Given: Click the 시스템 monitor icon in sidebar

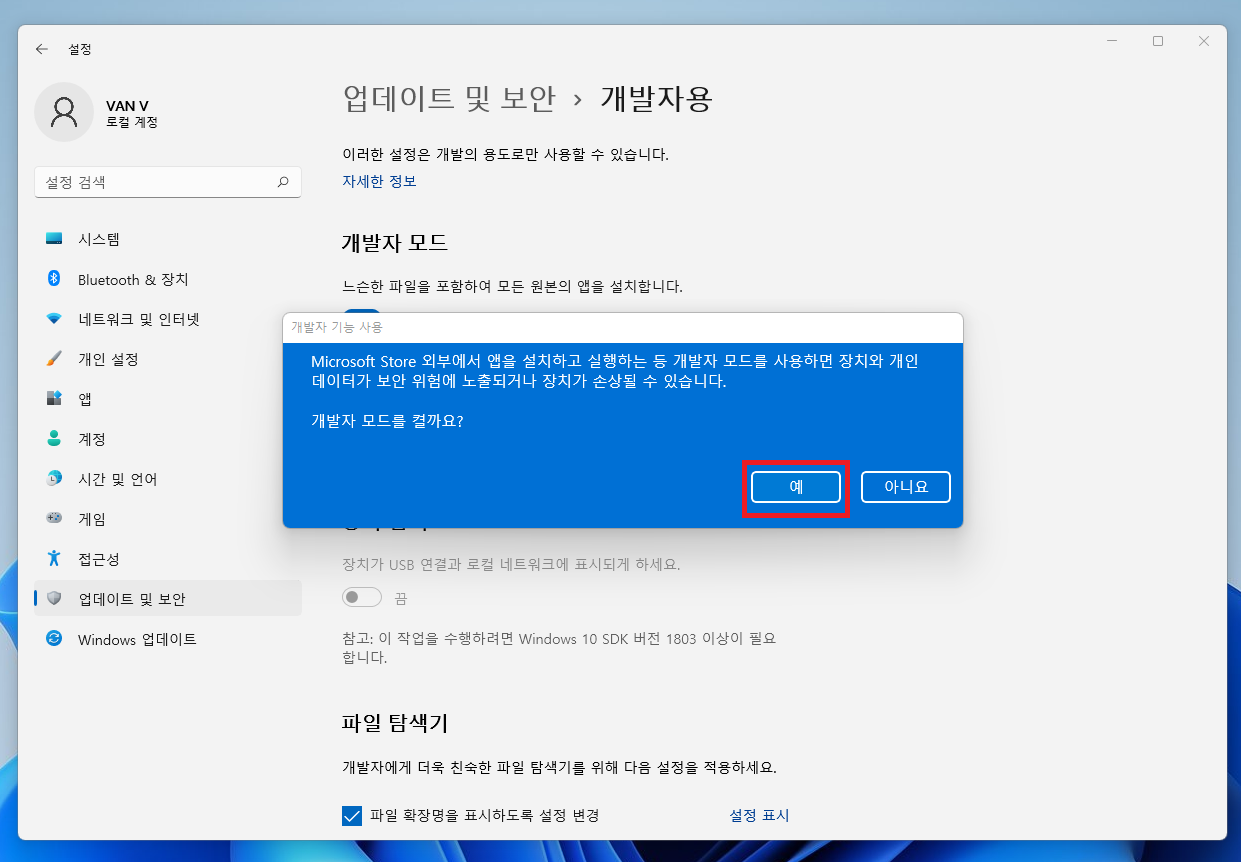Looking at the screenshot, I should click(x=54, y=239).
